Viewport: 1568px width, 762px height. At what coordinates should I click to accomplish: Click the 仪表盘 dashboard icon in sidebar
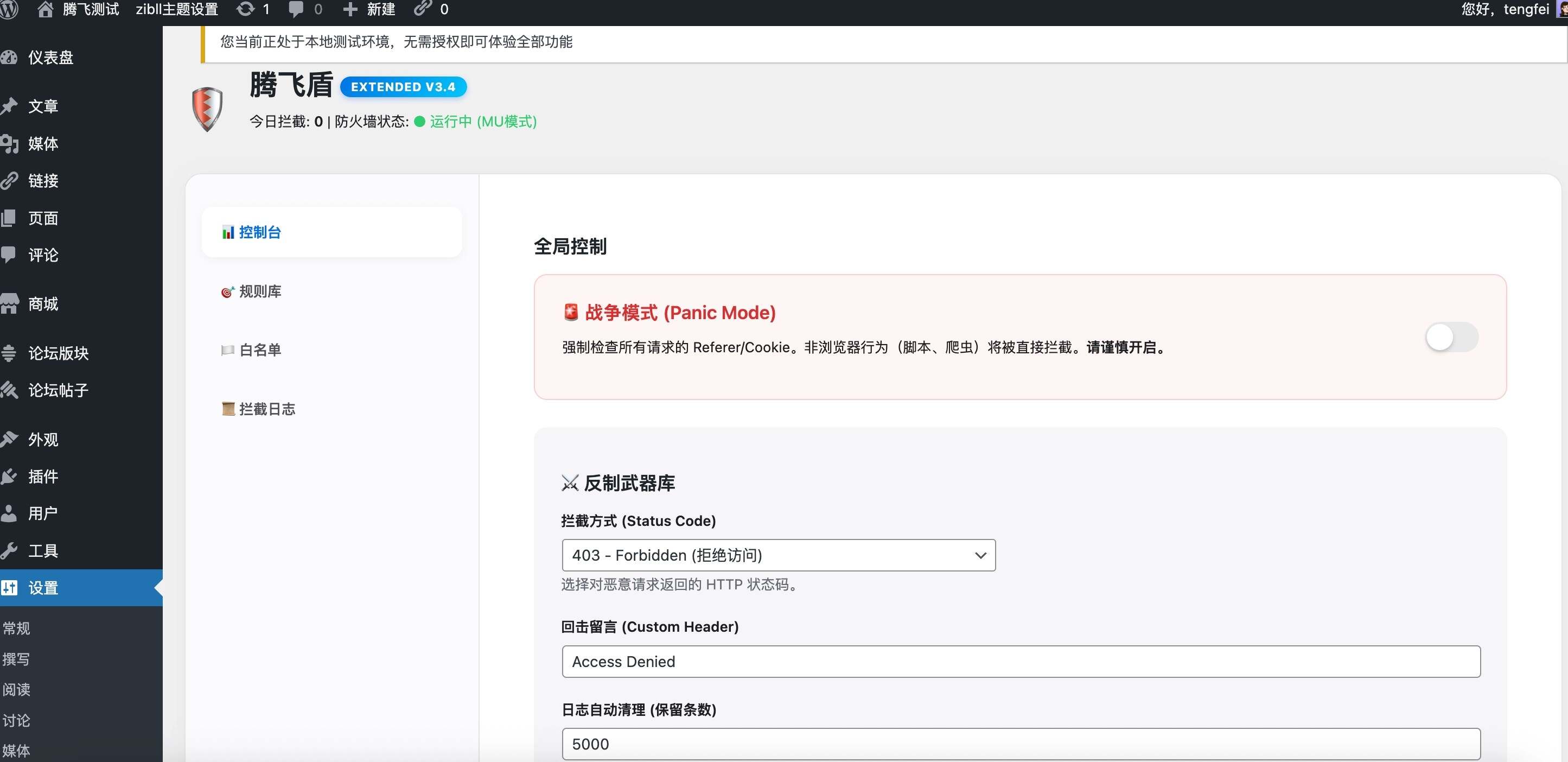[x=9, y=57]
